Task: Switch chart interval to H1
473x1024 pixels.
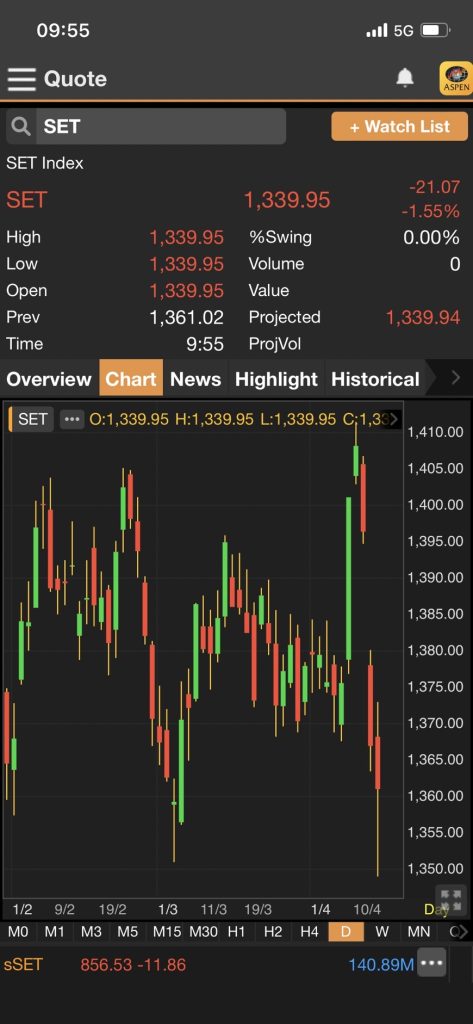Action: tap(236, 932)
